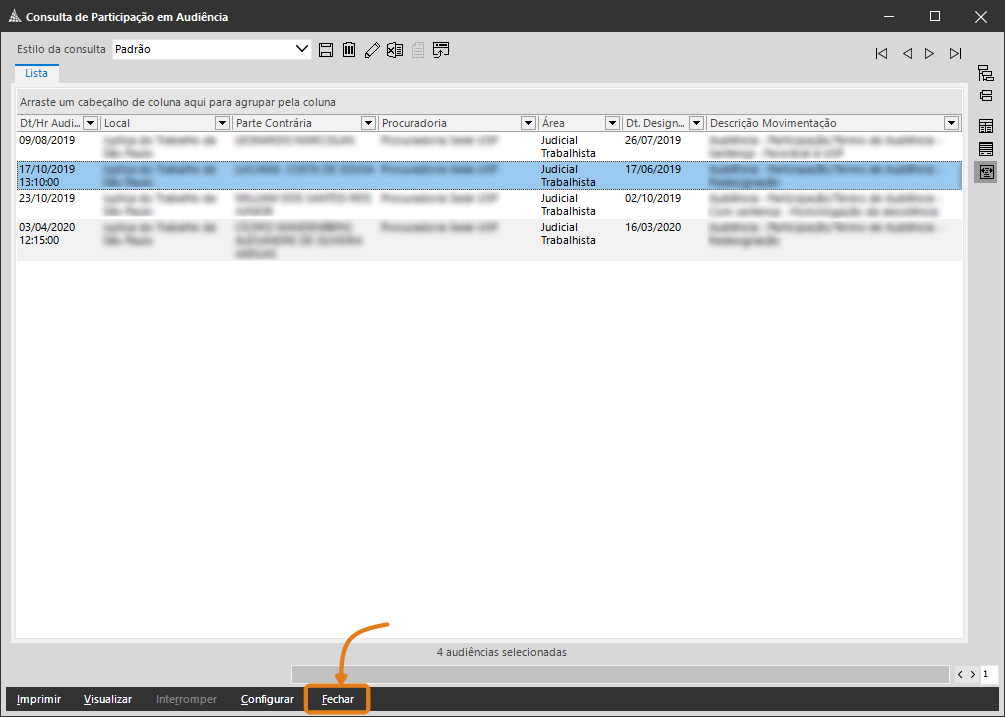Toggle the highlighted auto-fit view icon in sidebar
This screenshot has width=1005, height=717.
pyautogui.click(x=986, y=172)
